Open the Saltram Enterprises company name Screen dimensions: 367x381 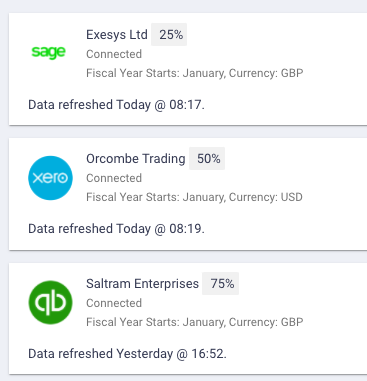tap(142, 284)
